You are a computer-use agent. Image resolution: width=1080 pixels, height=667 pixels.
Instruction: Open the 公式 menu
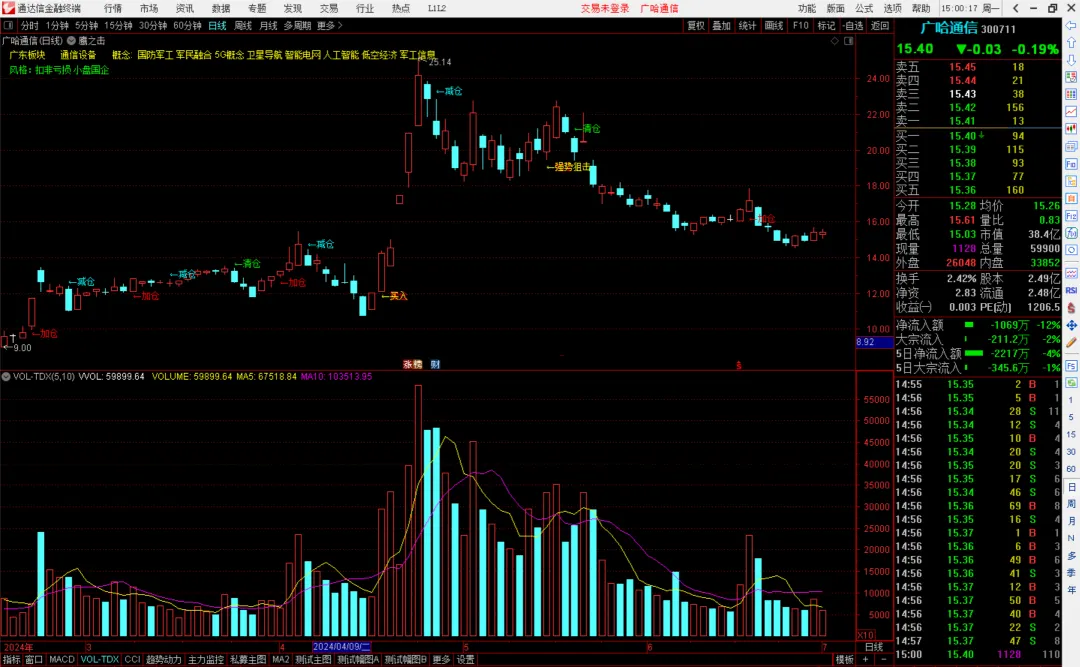(x=864, y=8)
